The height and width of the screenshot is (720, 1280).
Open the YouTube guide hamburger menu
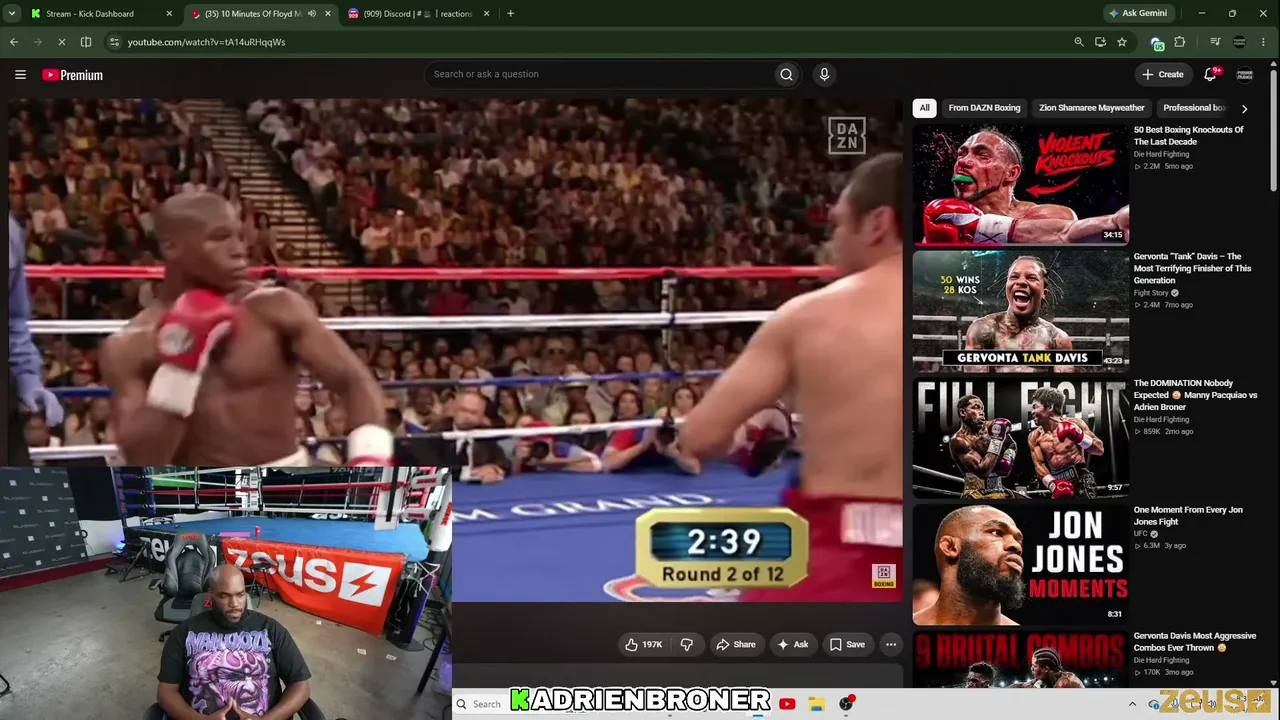pyautogui.click(x=20, y=74)
